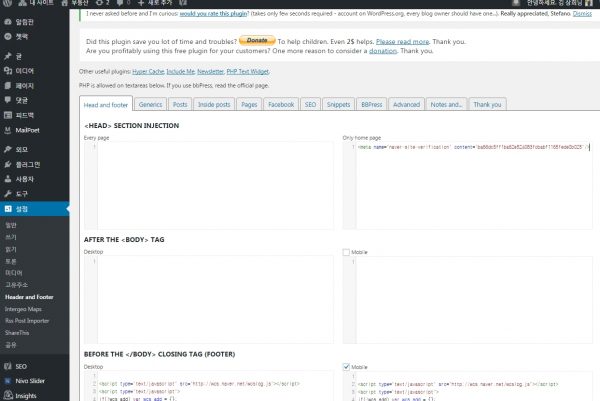This screenshot has width=600, height=401.
Task: Click the footer Mobile code editor
Action: tap(468, 386)
